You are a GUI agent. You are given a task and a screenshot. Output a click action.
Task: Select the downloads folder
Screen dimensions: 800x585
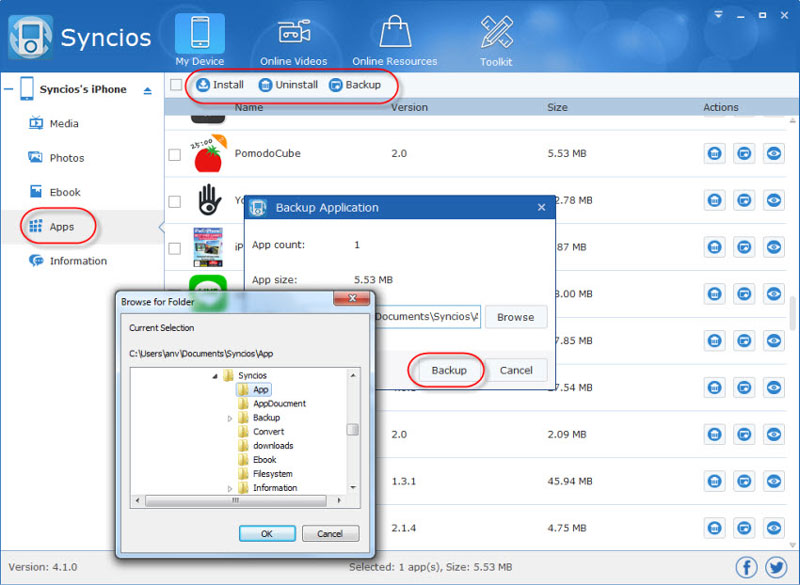point(265,445)
